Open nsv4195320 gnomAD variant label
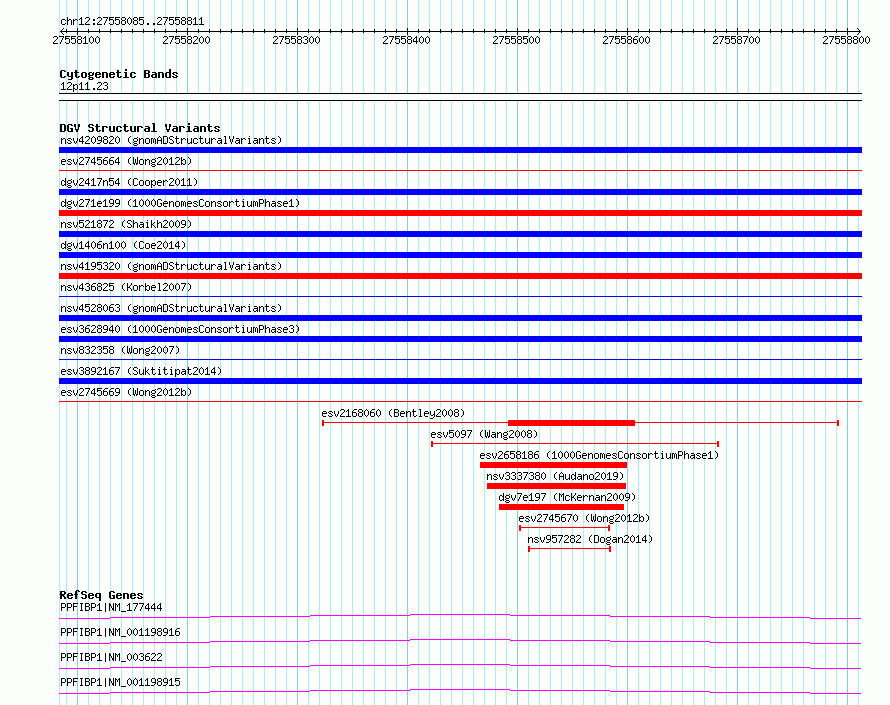 pyautogui.click(x=171, y=266)
